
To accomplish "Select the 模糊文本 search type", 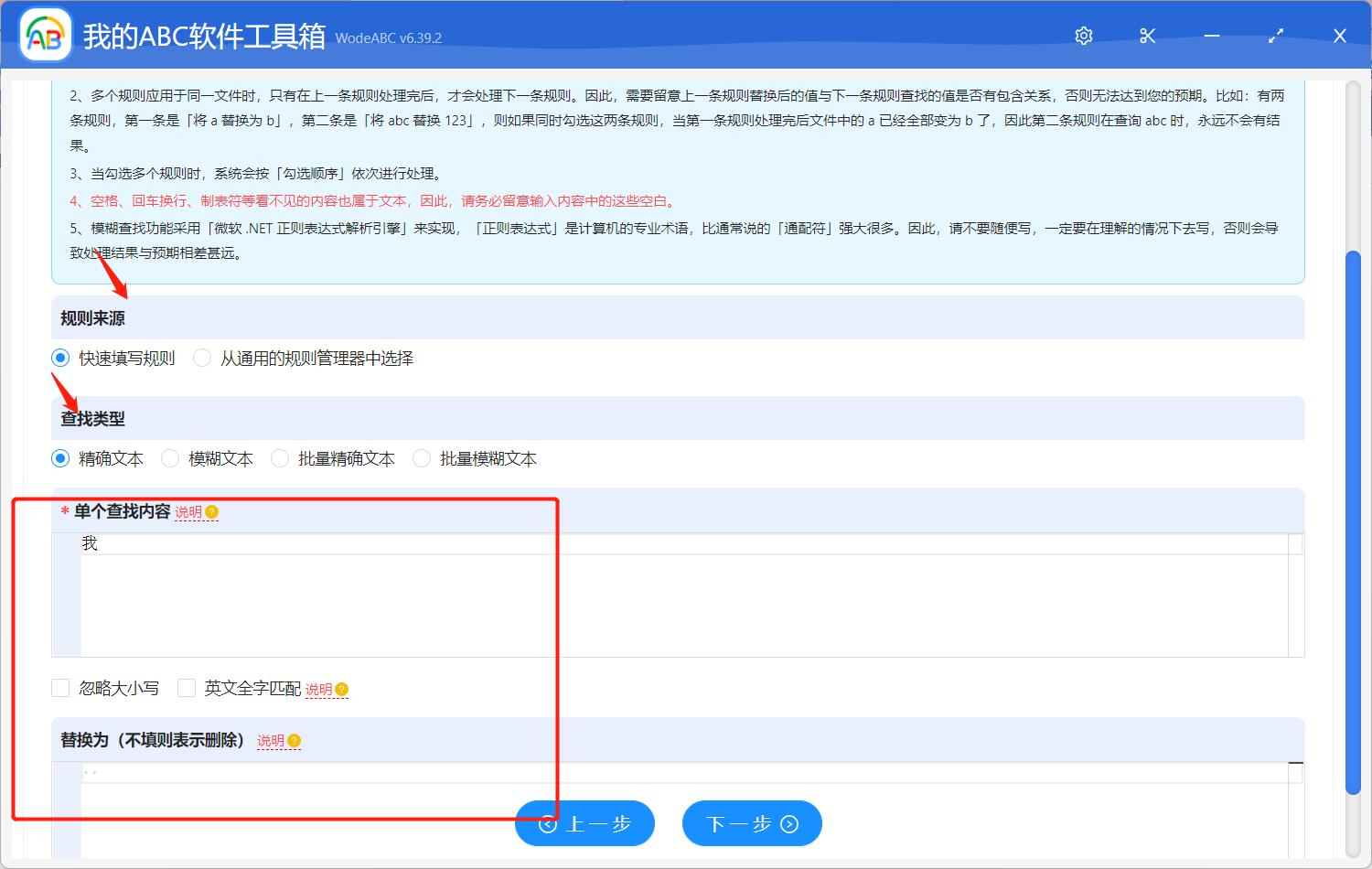I will pyautogui.click(x=170, y=458).
